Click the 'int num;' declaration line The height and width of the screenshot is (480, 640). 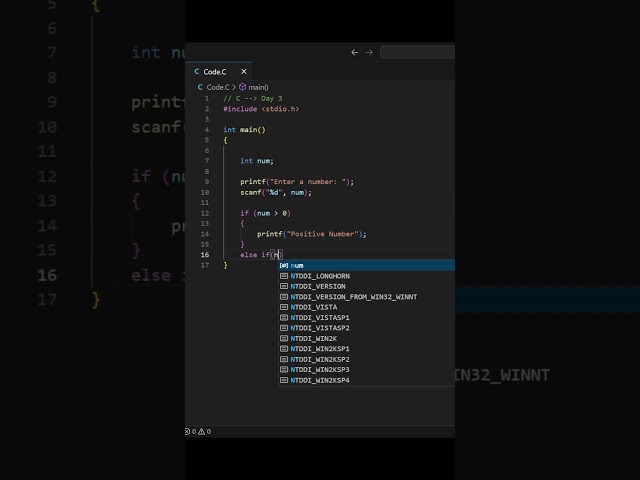pyautogui.click(x=257, y=161)
